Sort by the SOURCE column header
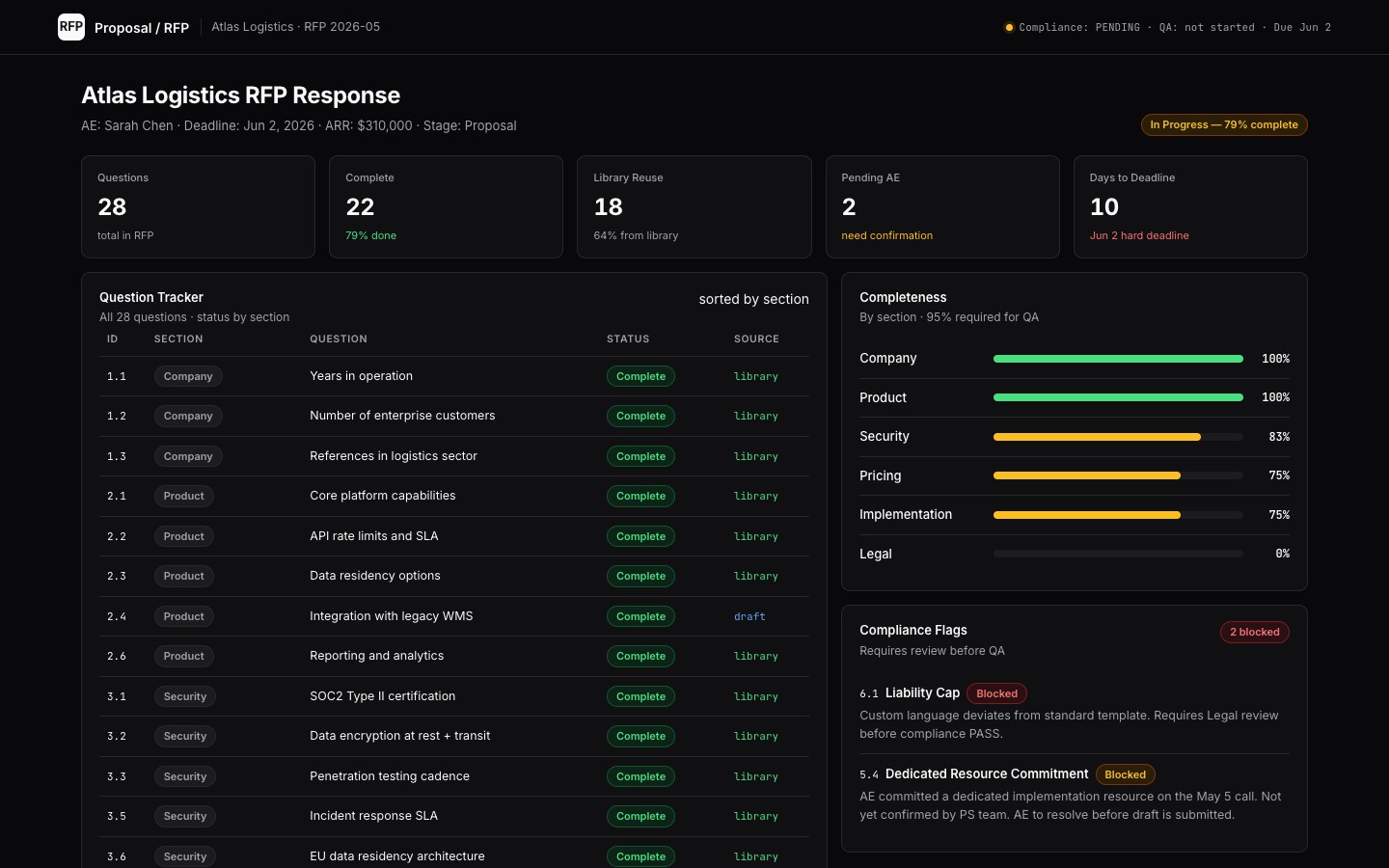 756,339
